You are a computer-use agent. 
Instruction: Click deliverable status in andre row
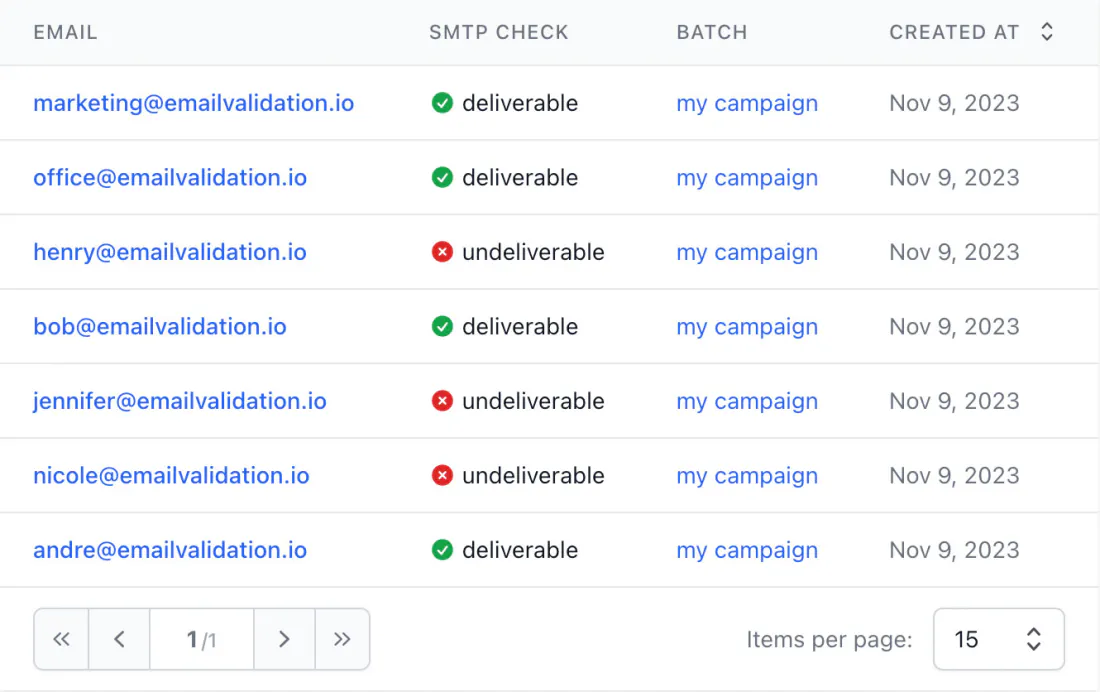tap(520, 550)
